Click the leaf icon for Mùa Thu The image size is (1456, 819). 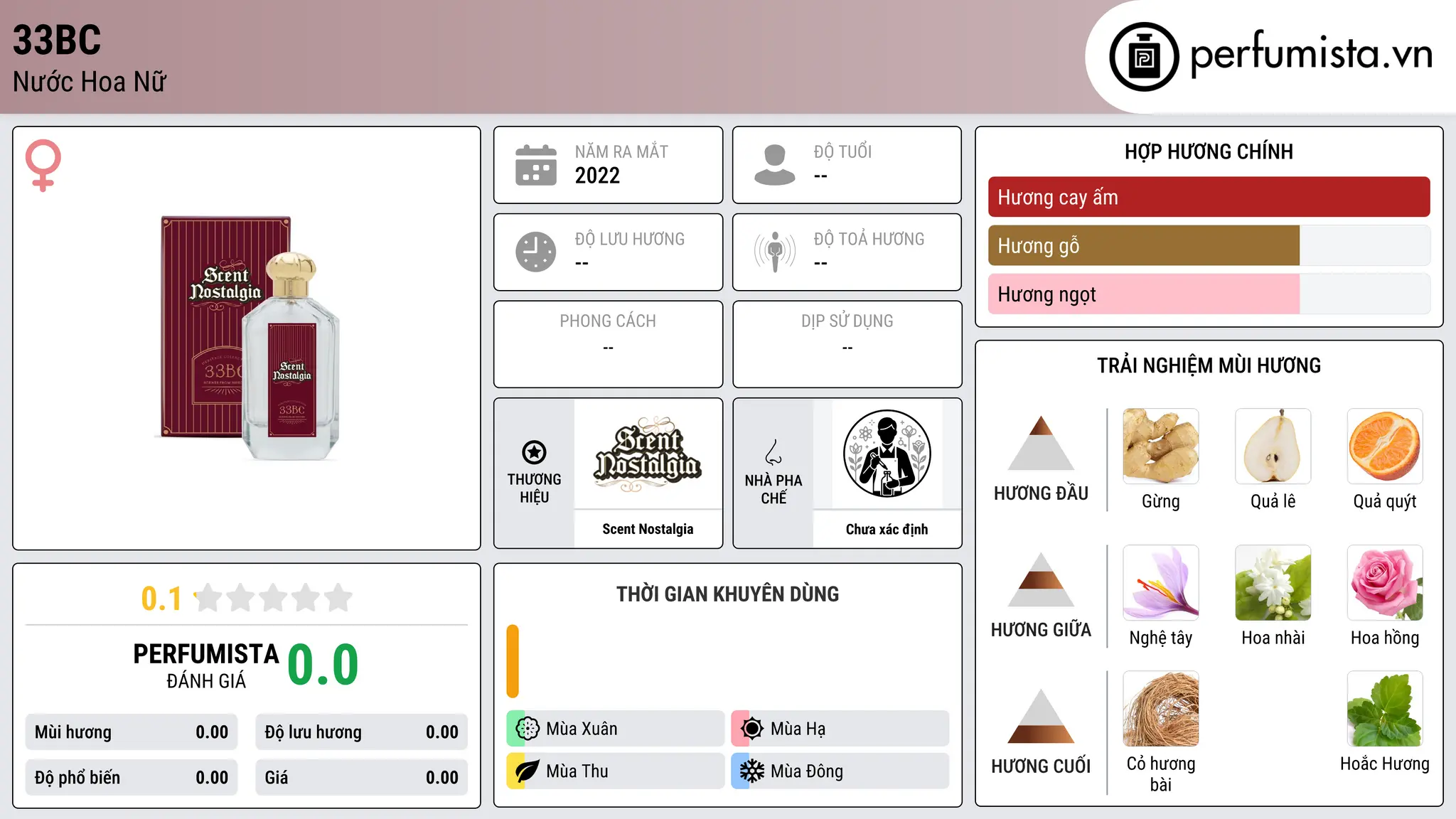click(528, 771)
